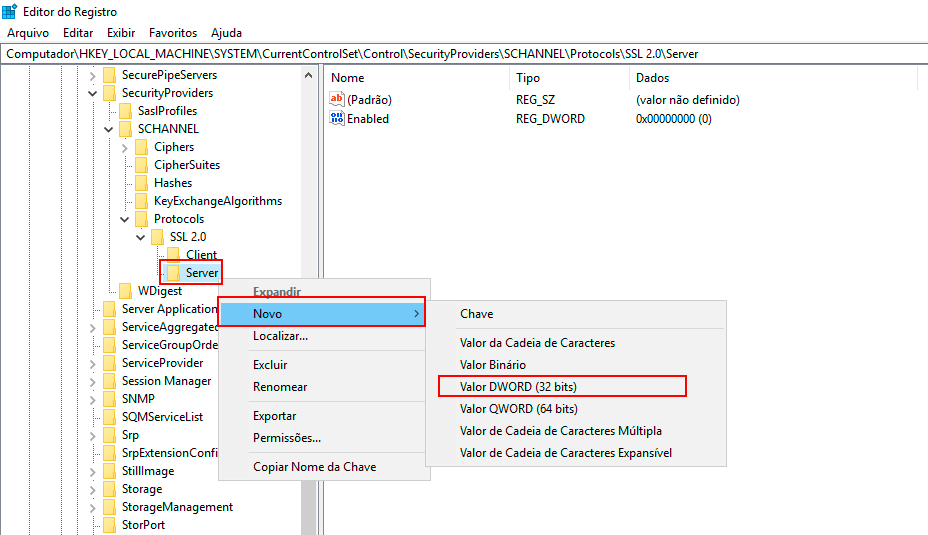Click the KeyExchangeAlgorithms folder icon
Screen dimensions: 928x535
point(141,201)
